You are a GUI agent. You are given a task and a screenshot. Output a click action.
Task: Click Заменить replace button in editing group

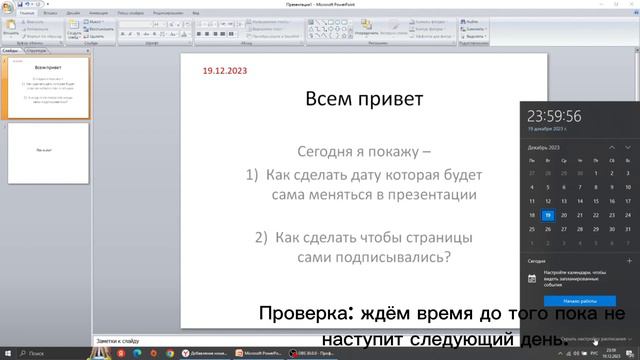point(473,29)
